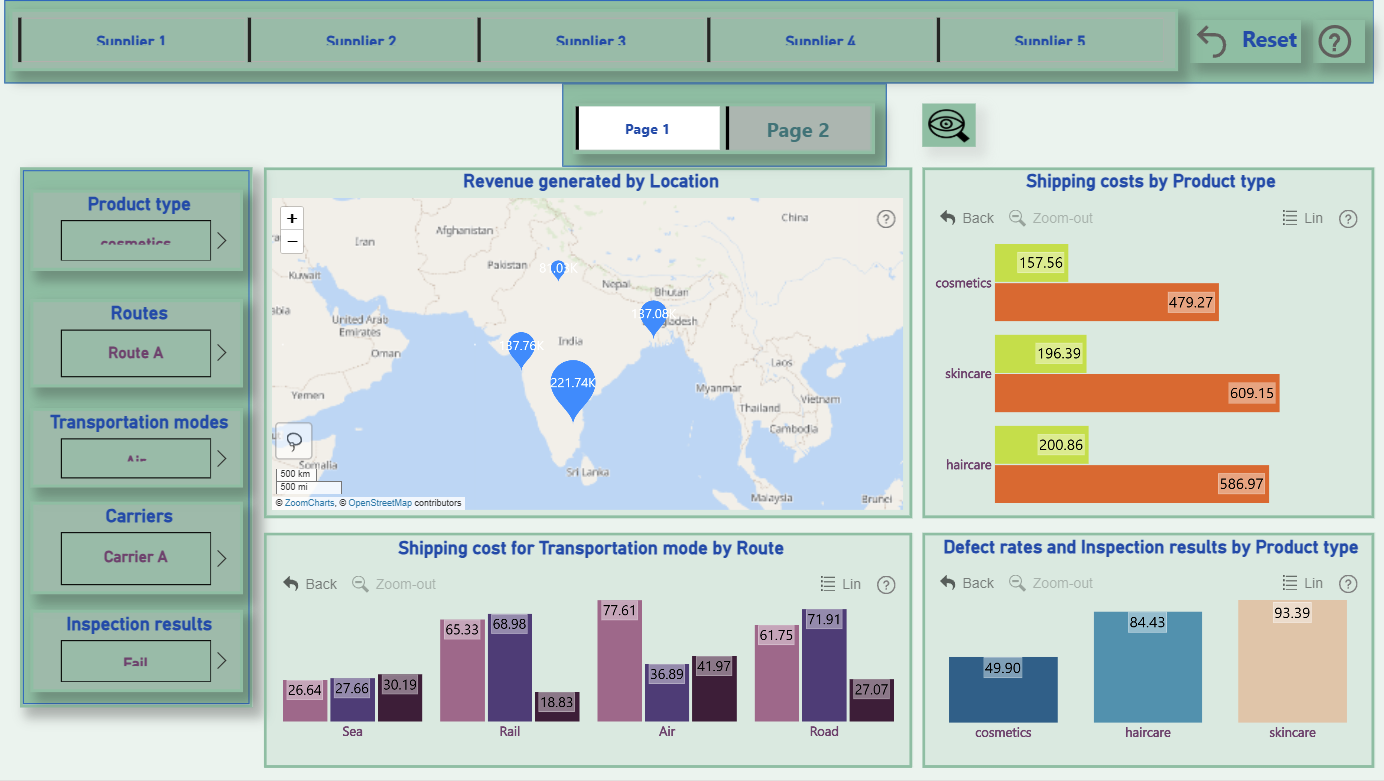Select the 221.74K map pin
Screen dimensions: 1384x781
coord(573,390)
